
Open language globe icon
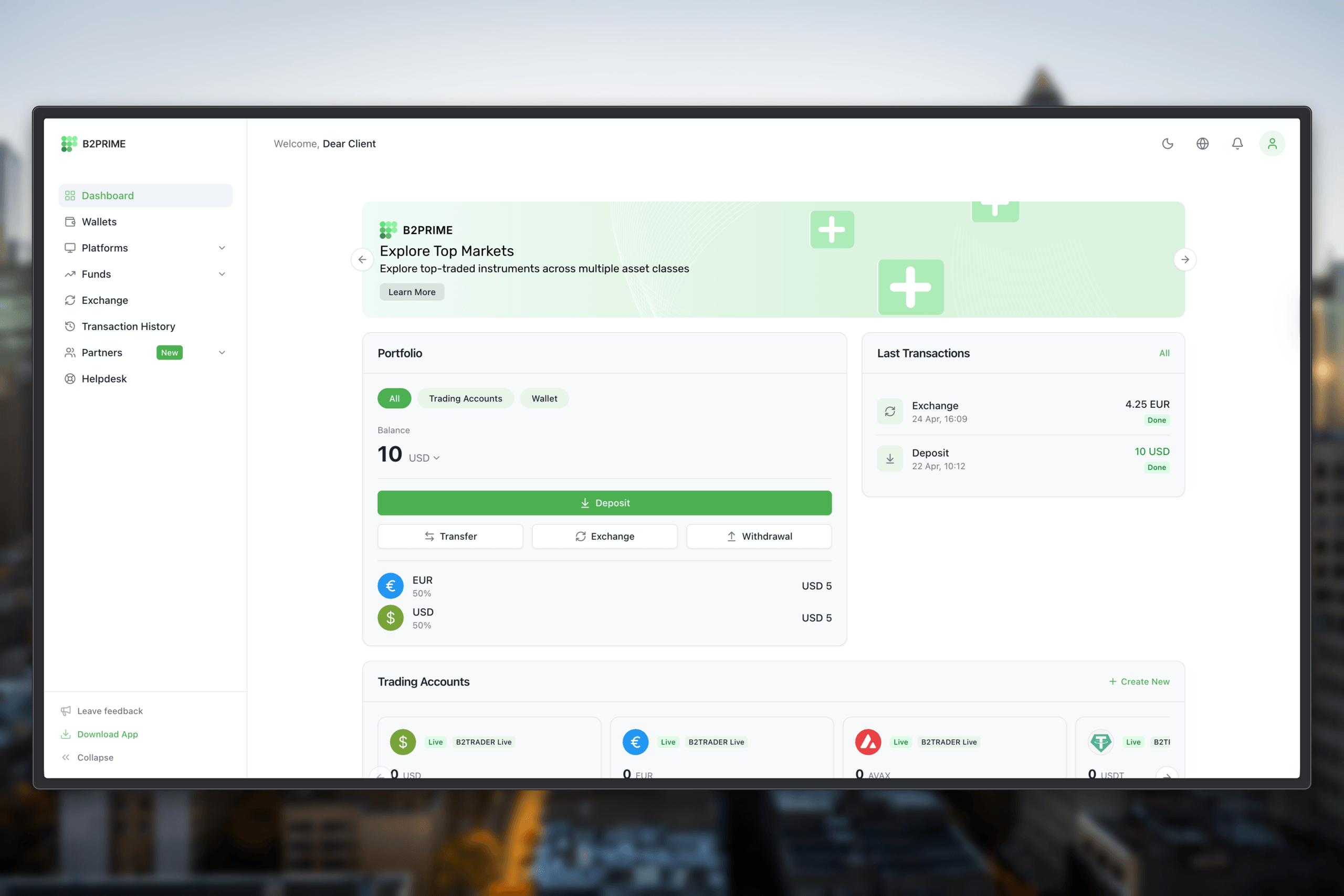tap(1202, 143)
